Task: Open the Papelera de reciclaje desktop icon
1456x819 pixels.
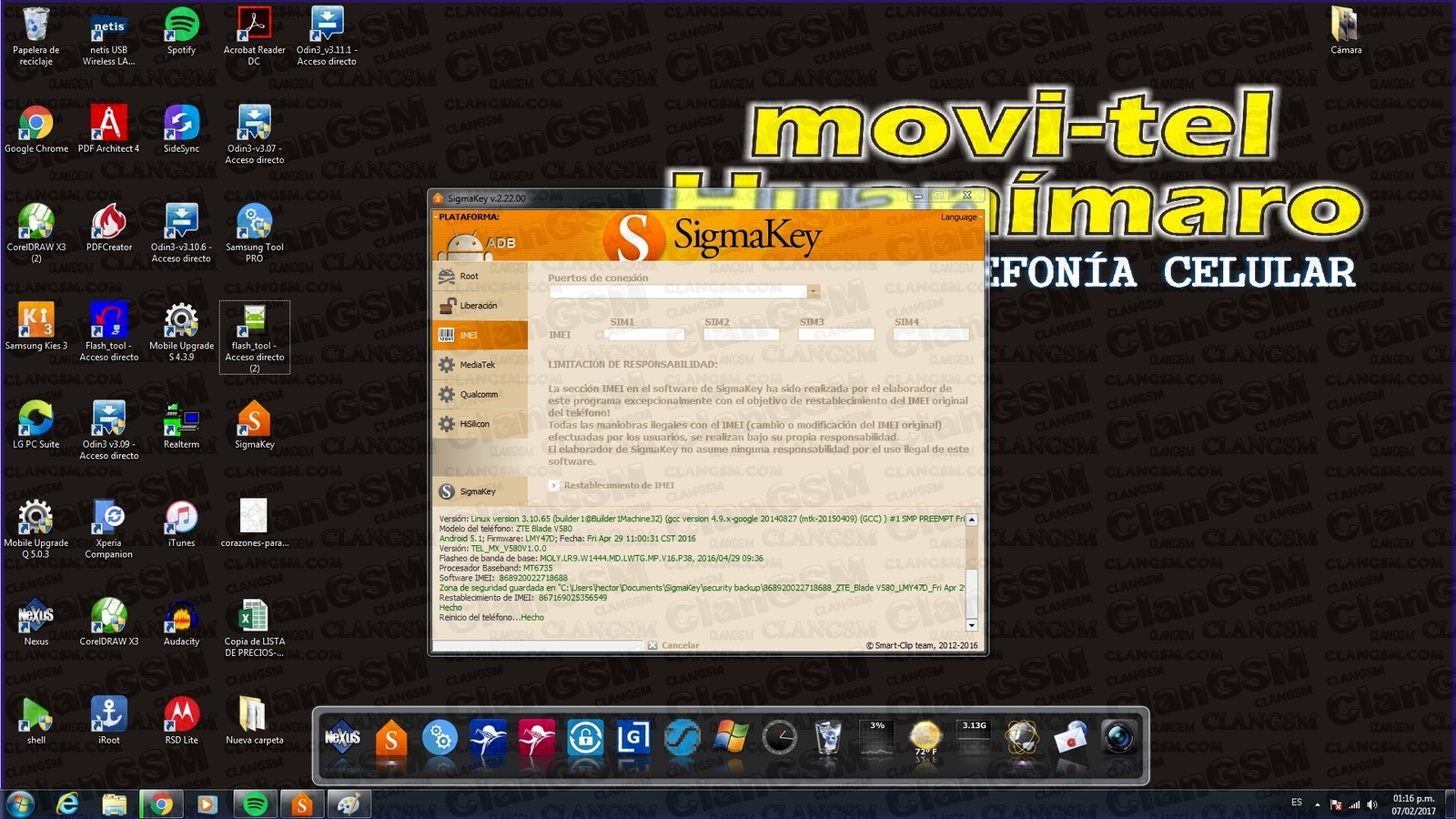Action: (x=35, y=36)
